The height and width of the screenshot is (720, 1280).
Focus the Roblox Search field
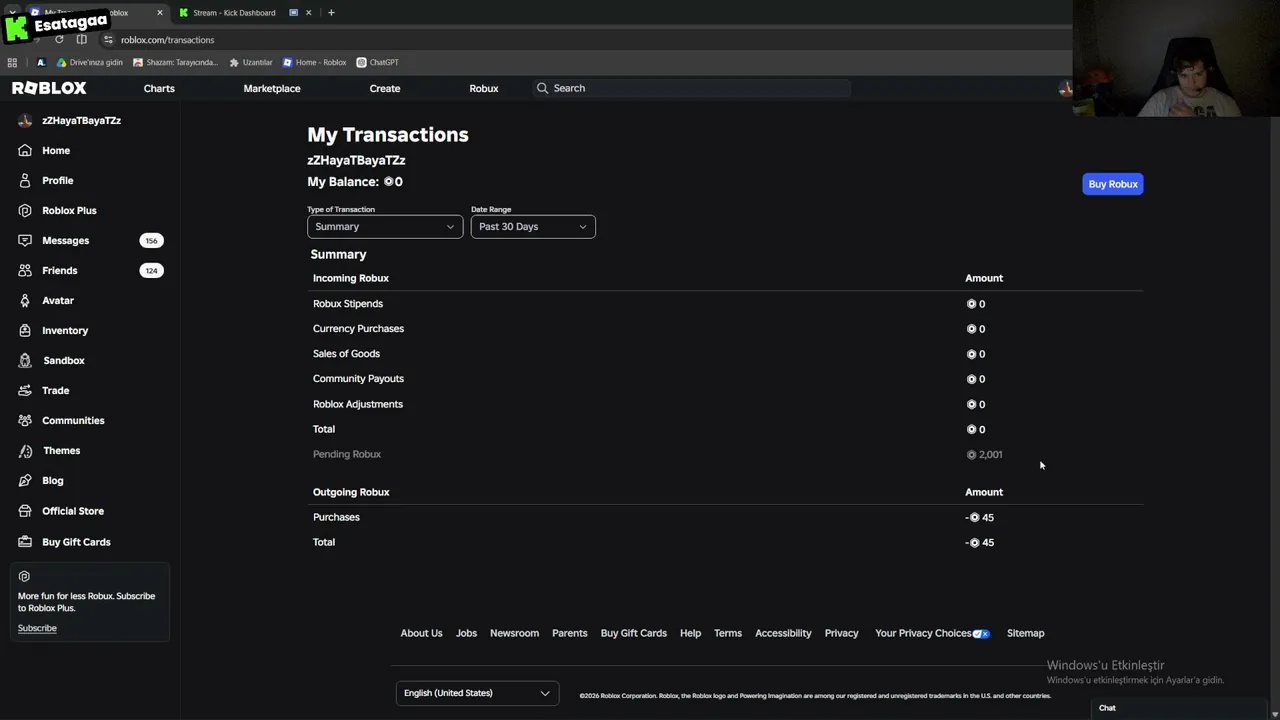click(690, 88)
